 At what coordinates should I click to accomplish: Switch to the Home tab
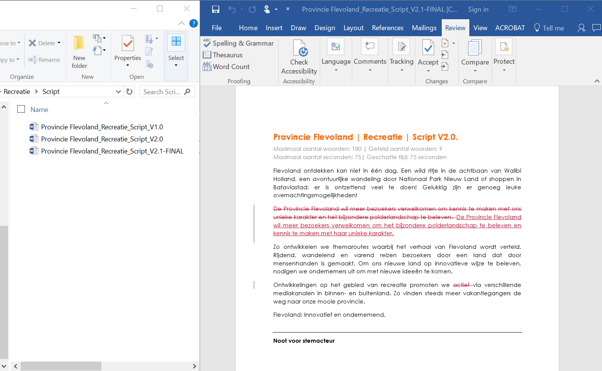coord(248,28)
